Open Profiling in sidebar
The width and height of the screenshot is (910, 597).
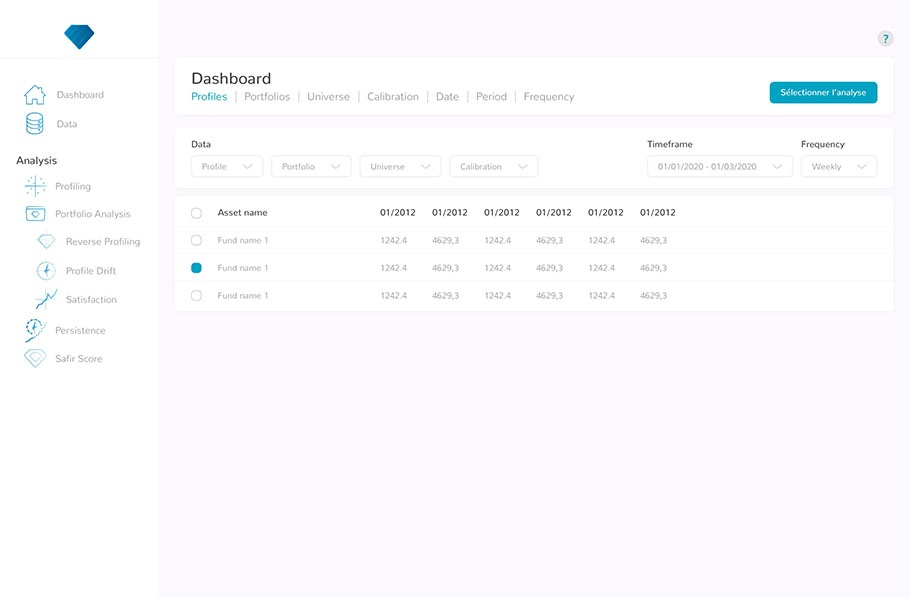pos(73,186)
